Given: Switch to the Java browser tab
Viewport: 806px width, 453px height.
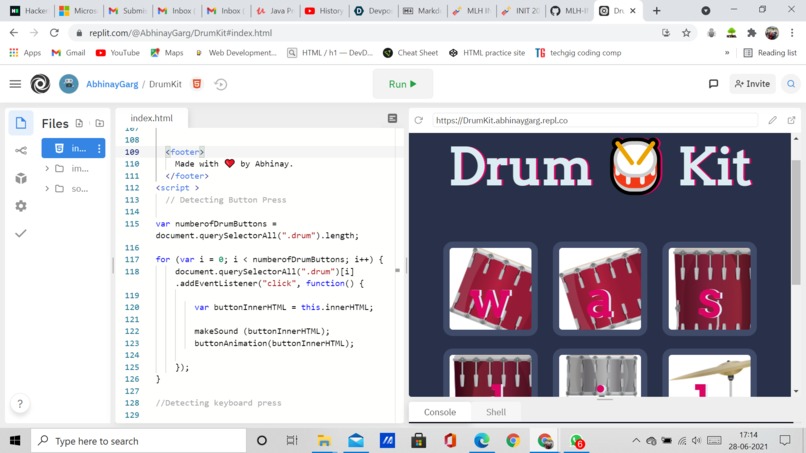Looking at the screenshot, I should (274, 11).
